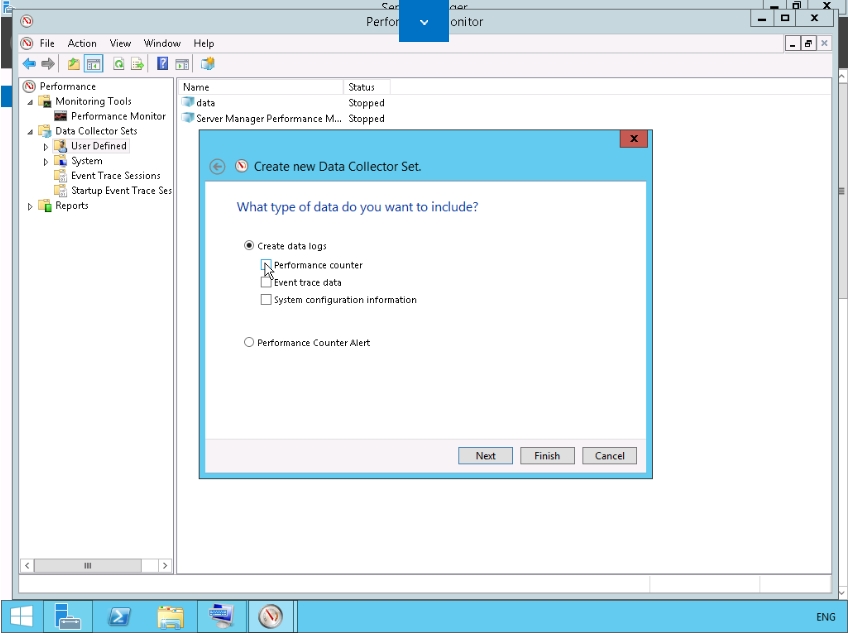Click the Next button in the wizard
This screenshot has height=633, width=848.
coord(485,455)
